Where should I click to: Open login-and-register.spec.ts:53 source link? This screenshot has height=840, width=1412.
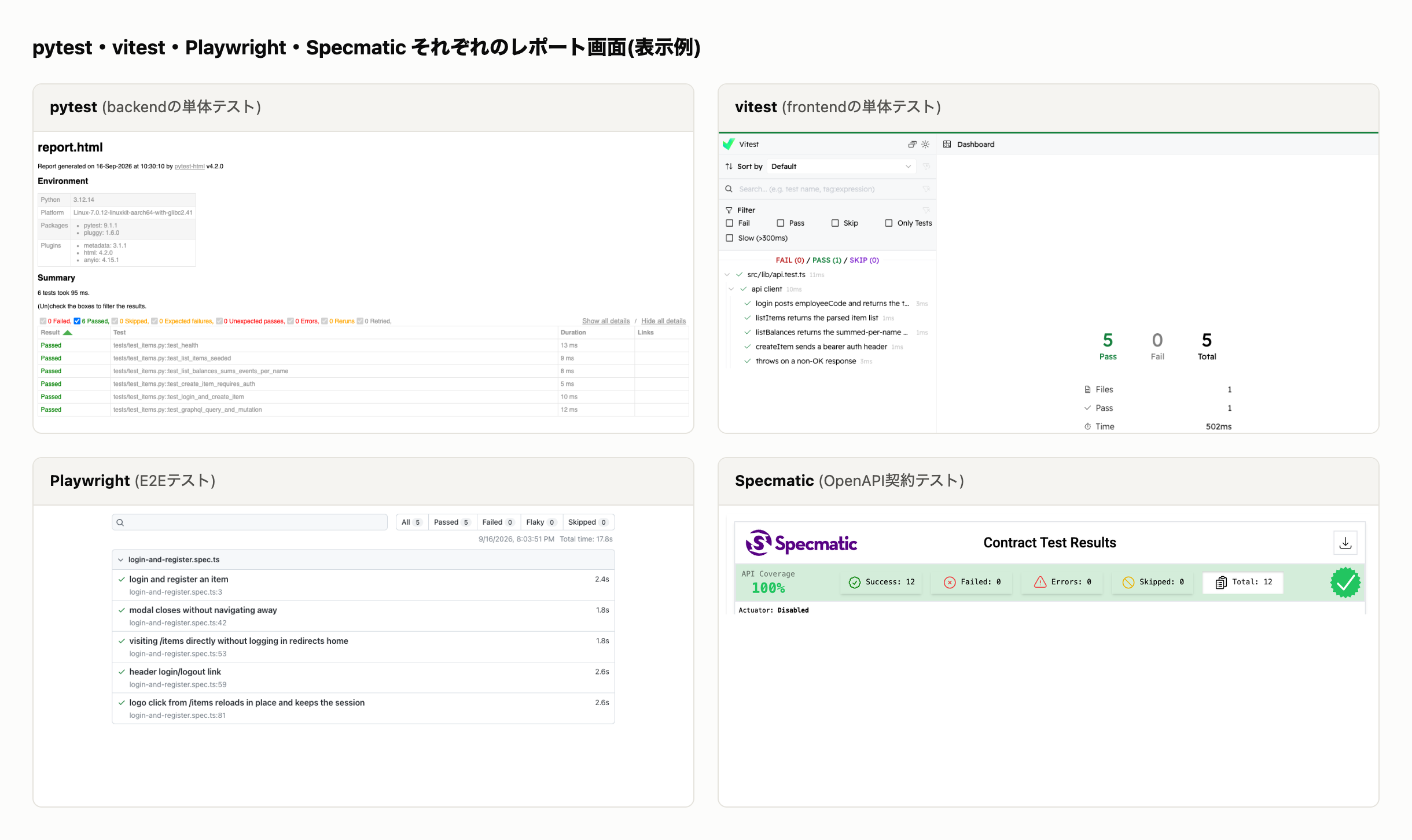pos(178,654)
